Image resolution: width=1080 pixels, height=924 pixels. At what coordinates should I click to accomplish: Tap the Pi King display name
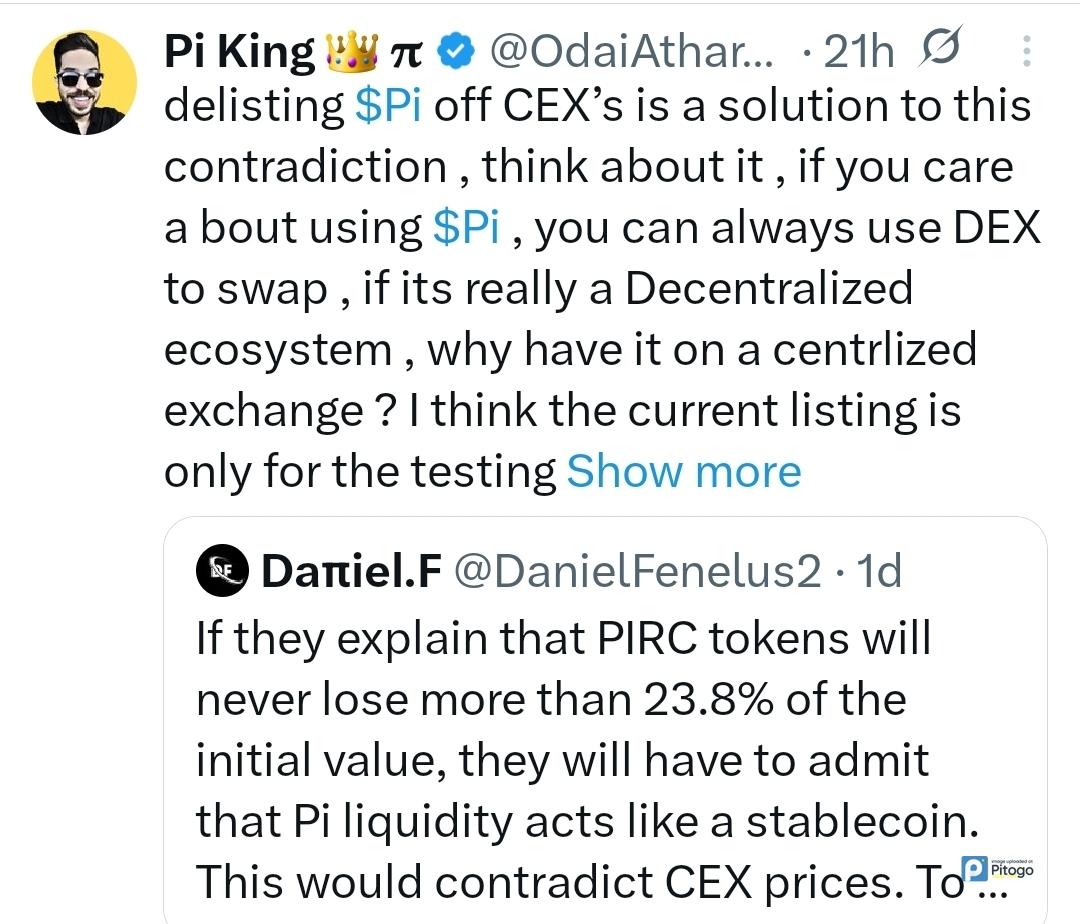point(238,51)
